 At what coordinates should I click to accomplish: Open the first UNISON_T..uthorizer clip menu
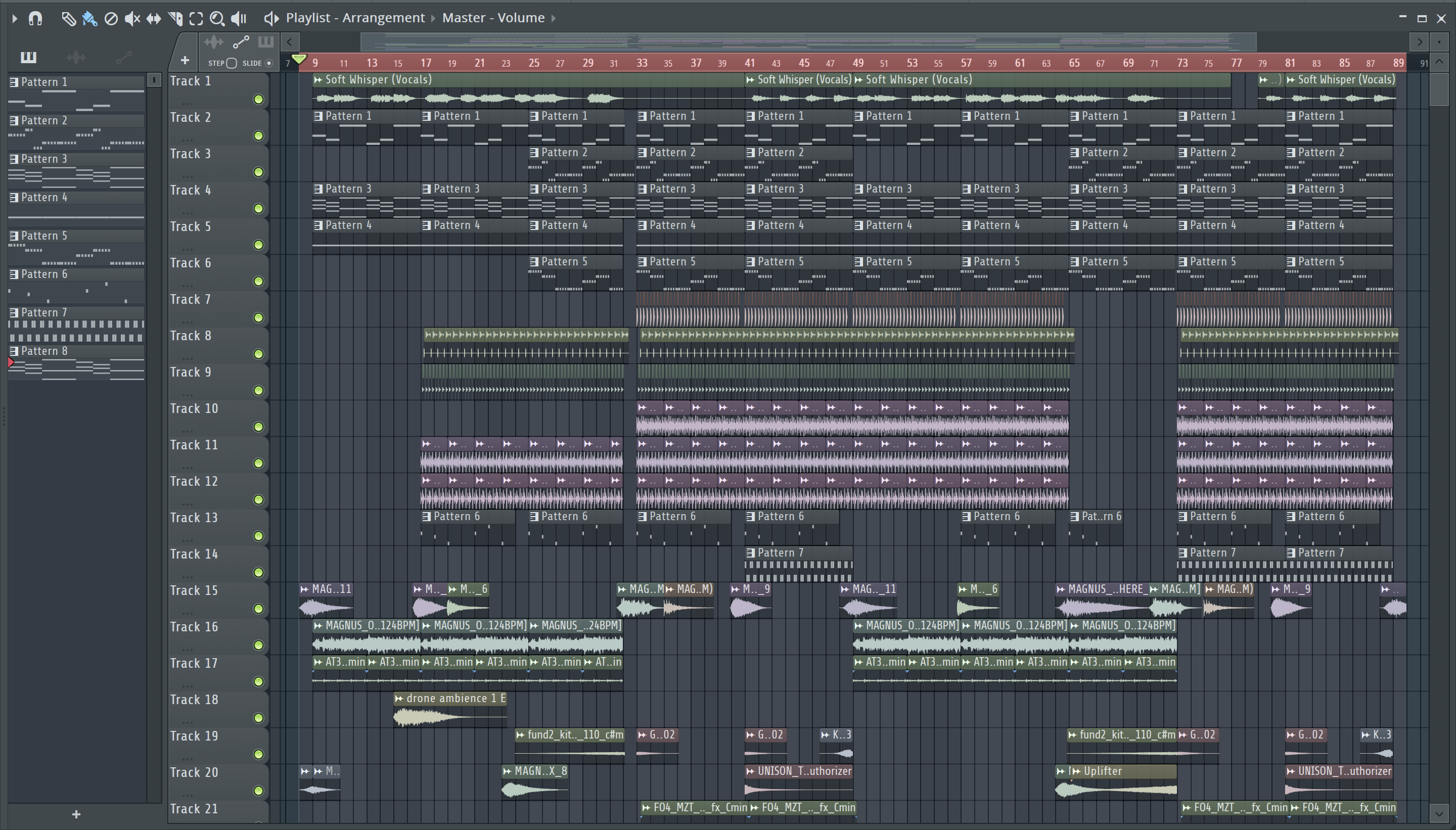pos(750,772)
